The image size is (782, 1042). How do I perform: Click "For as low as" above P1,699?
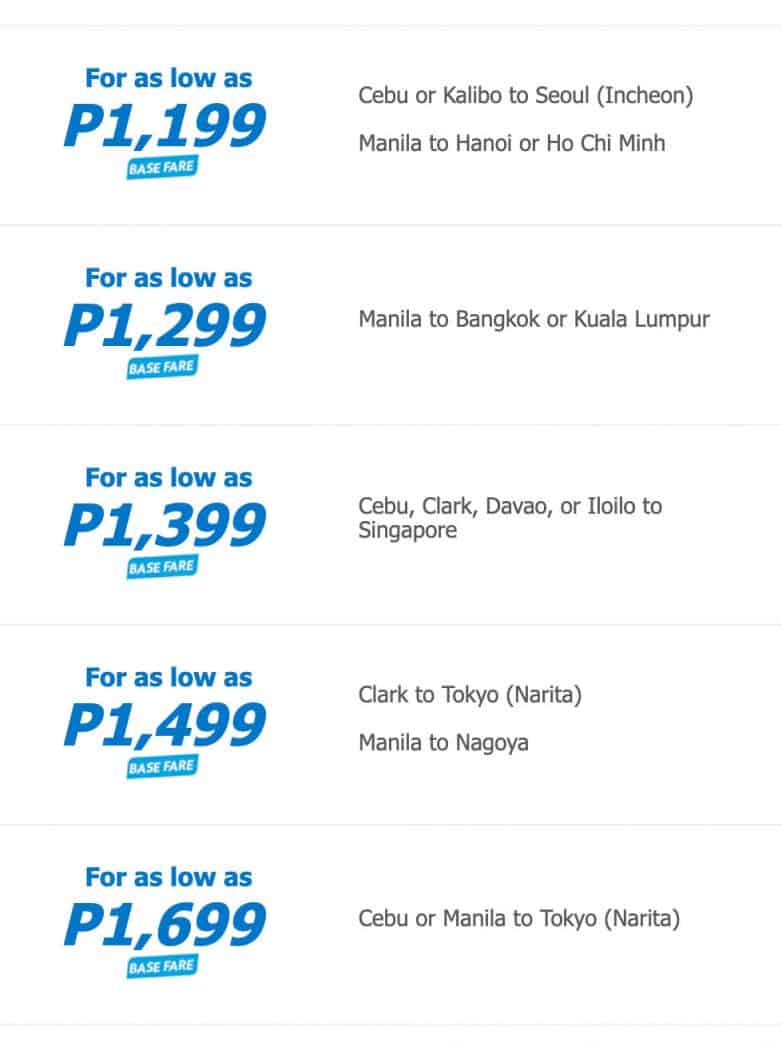[168, 878]
